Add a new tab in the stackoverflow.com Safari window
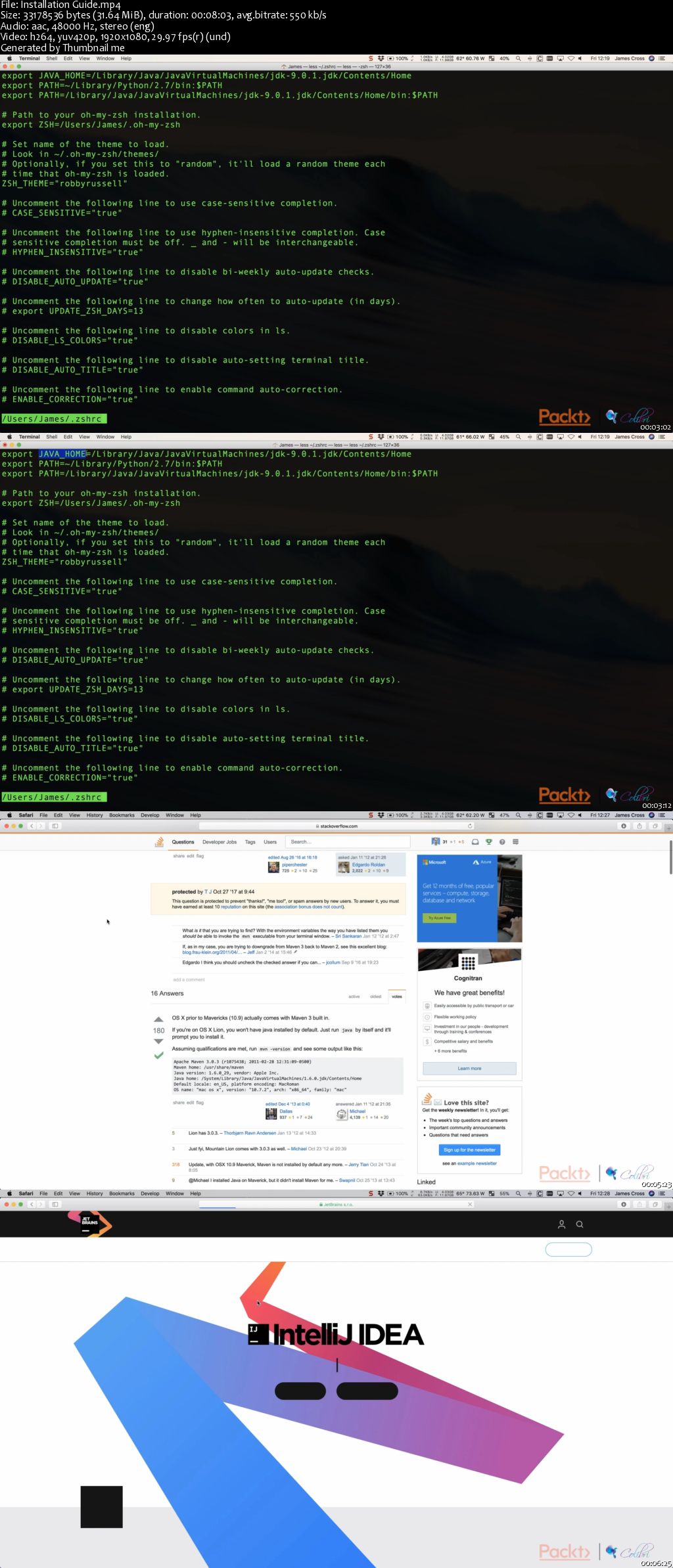673x1568 pixels. (x=669, y=828)
